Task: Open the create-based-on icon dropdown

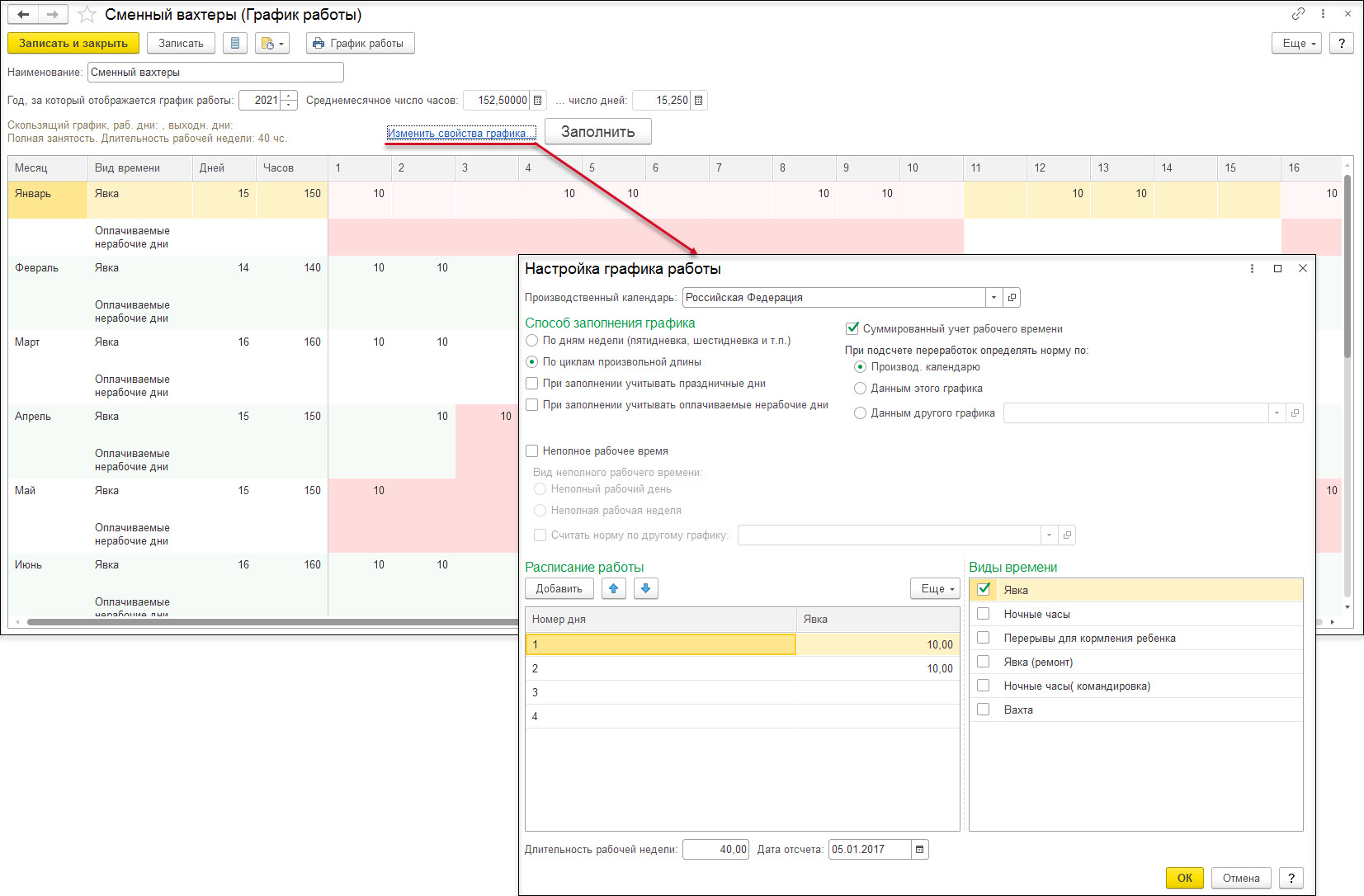Action: click(x=272, y=43)
